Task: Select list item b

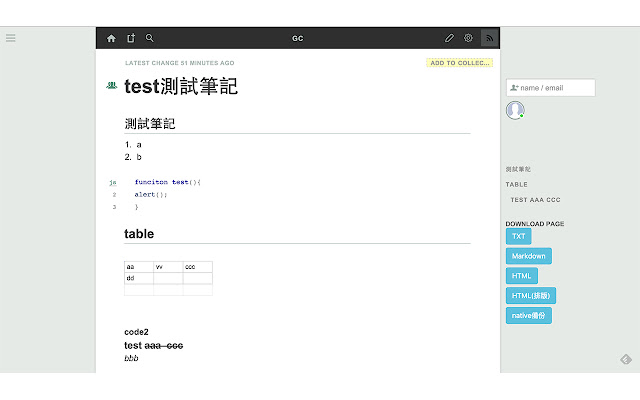Action: 139,157
